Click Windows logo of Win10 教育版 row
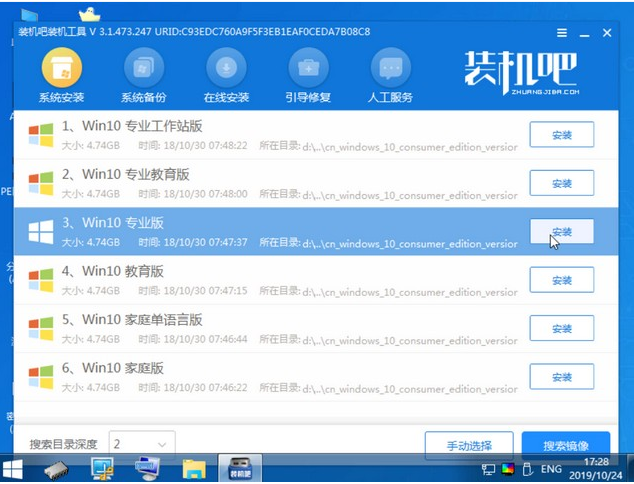This screenshot has width=634, height=484. (x=41, y=280)
